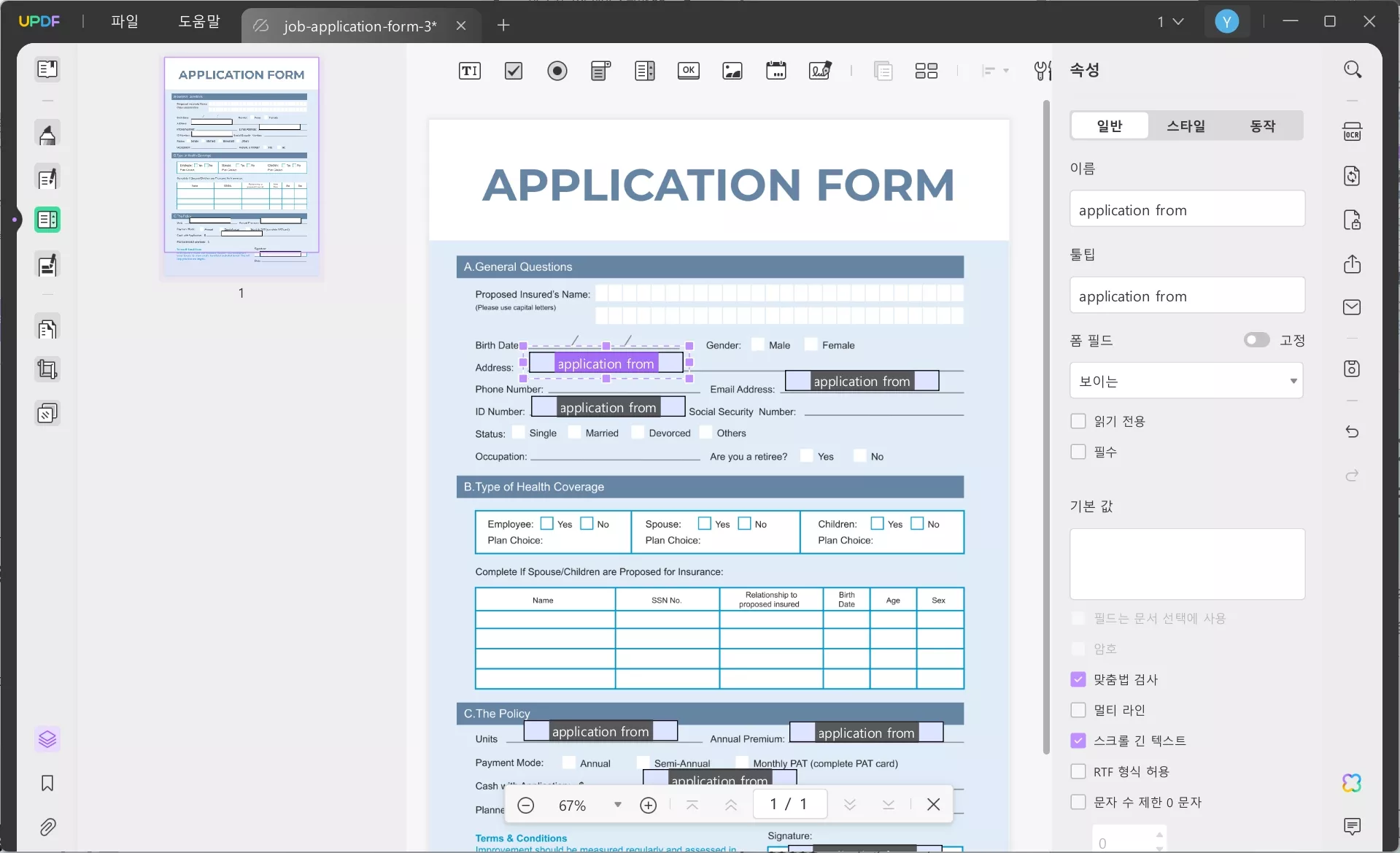1400x853 pixels.
Task: Click the layers icon in left sidebar
Action: [47, 739]
